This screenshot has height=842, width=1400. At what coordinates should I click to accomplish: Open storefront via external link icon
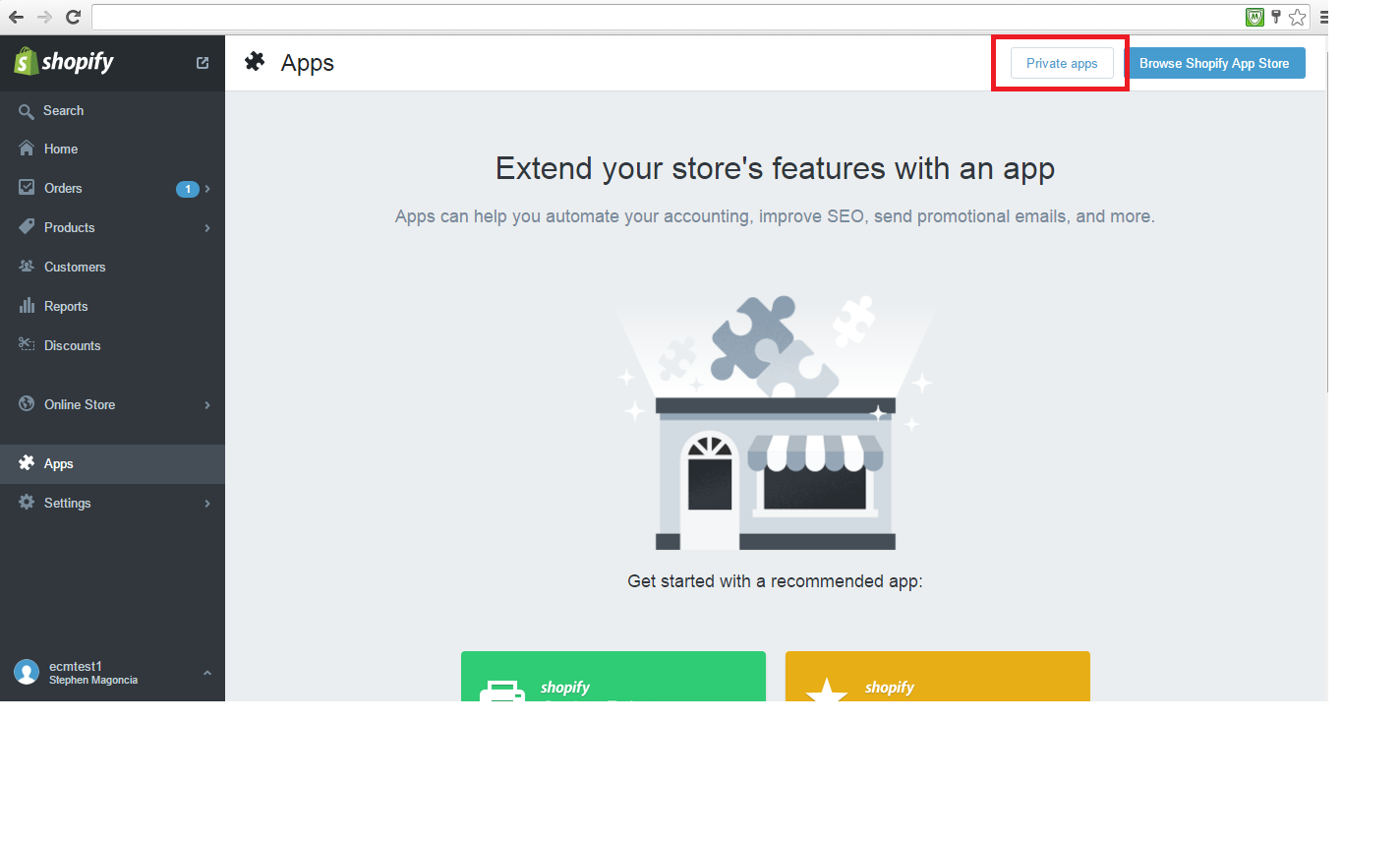203,63
